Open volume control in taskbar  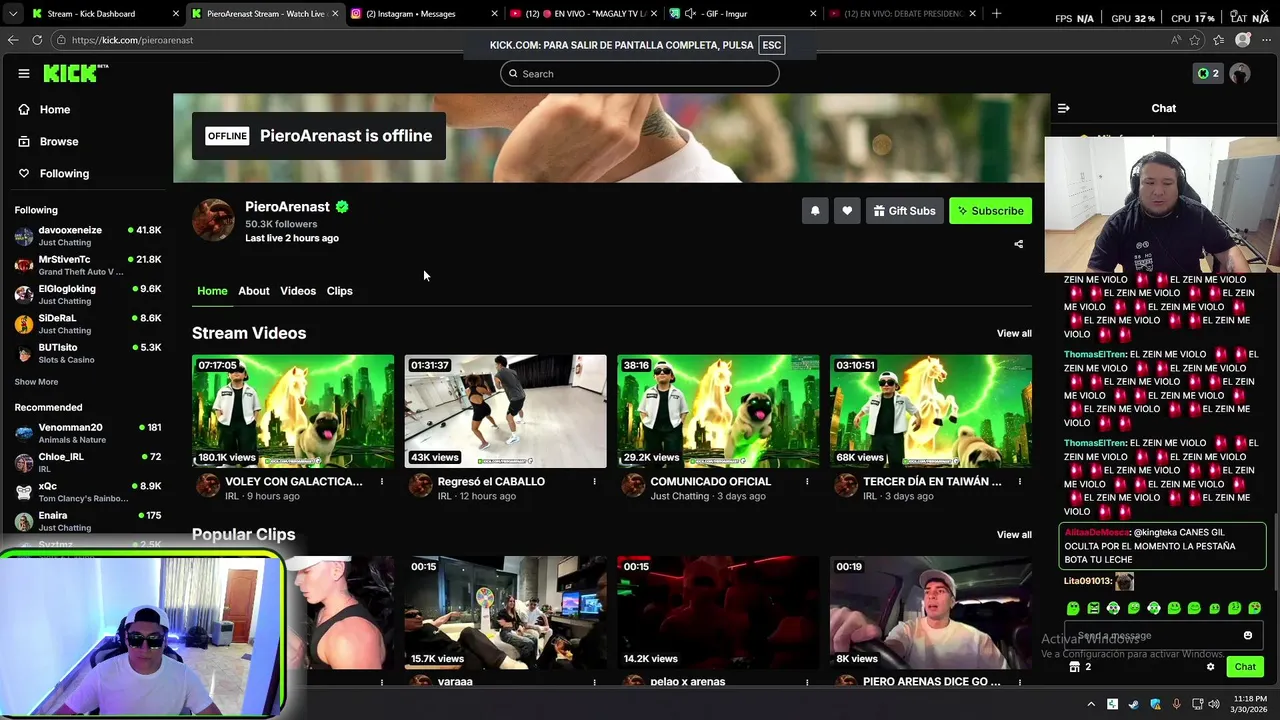click(x=1215, y=704)
